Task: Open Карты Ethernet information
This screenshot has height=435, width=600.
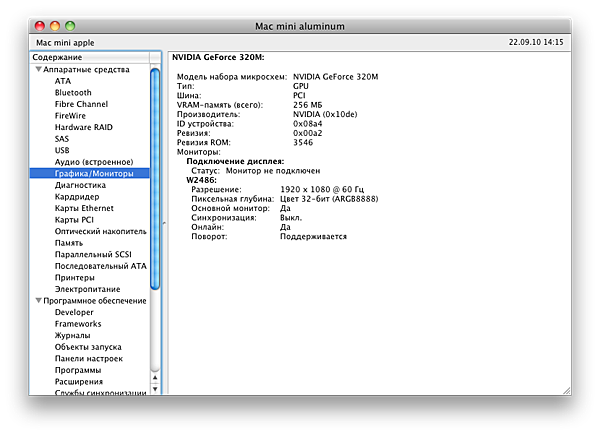Action: tap(84, 208)
